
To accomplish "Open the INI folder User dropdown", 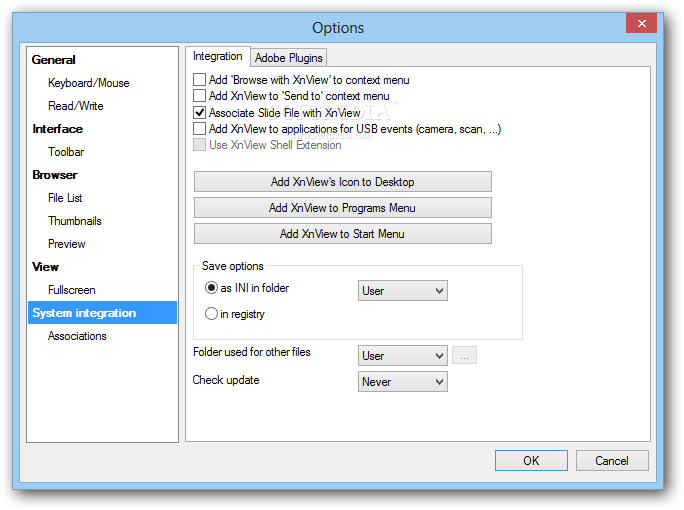I will point(403,291).
